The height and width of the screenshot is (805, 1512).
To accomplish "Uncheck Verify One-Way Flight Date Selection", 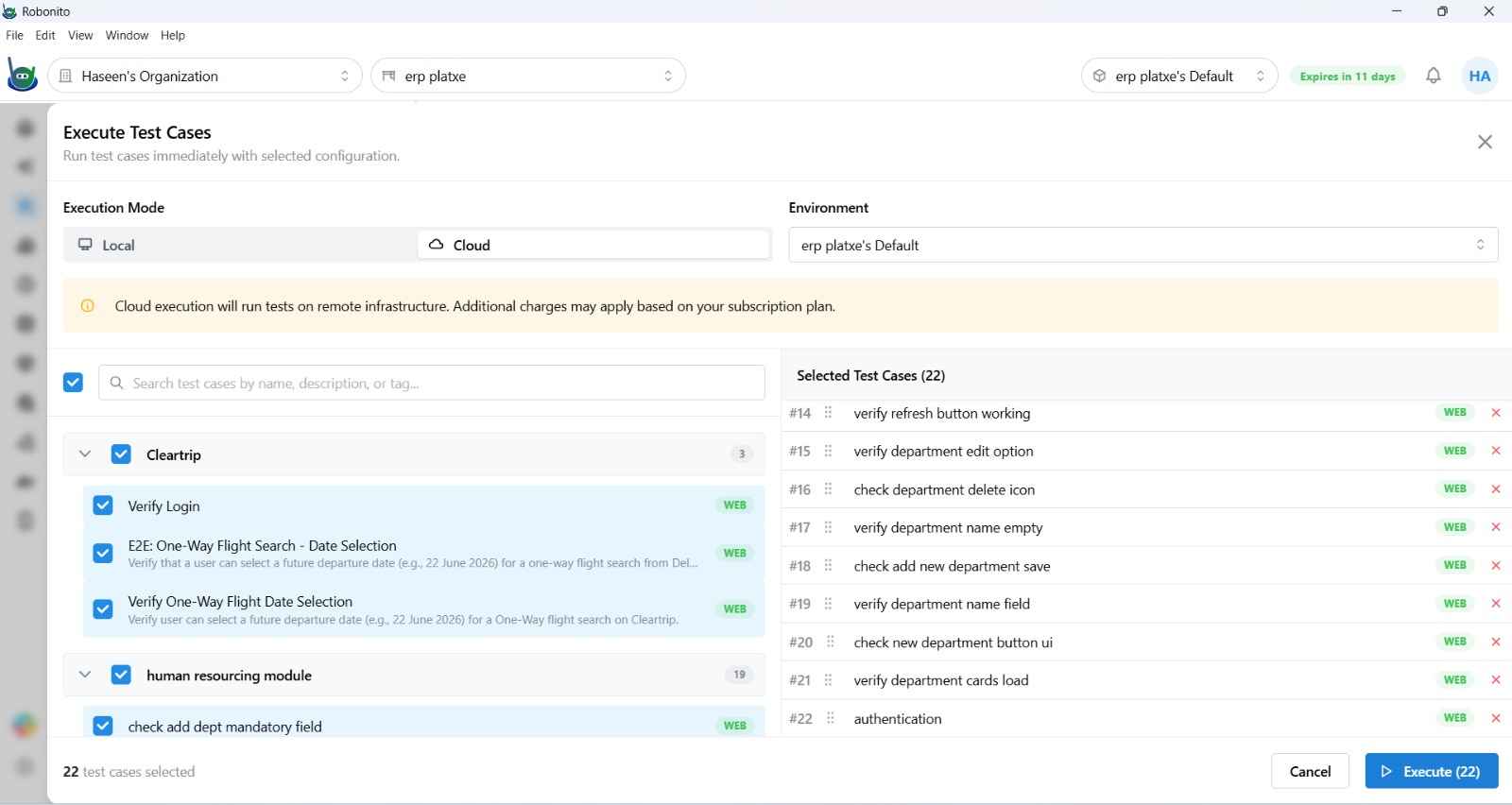I will point(103,609).
